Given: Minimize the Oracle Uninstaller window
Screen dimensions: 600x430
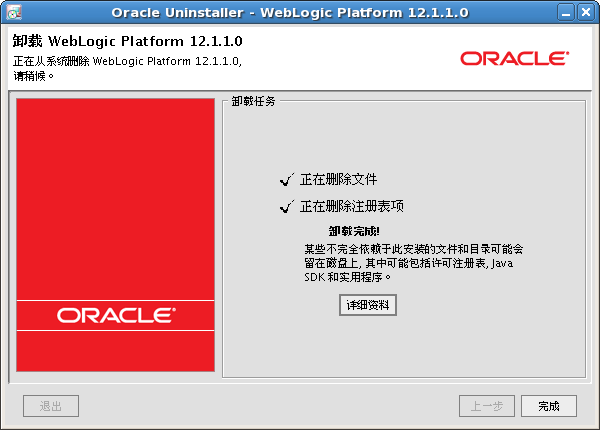Looking at the screenshot, I should click(566, 13).
